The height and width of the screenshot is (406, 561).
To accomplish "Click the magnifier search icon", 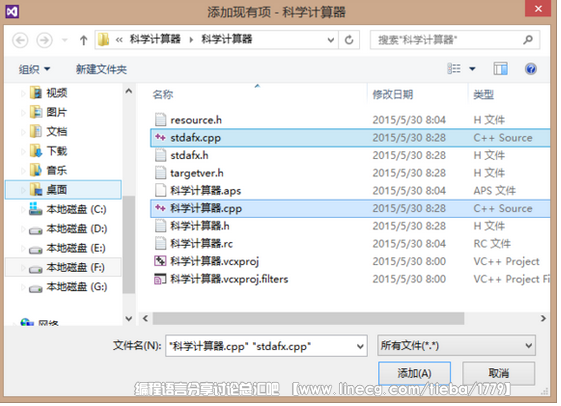I will pyautogui.click(x=528, y=39).
